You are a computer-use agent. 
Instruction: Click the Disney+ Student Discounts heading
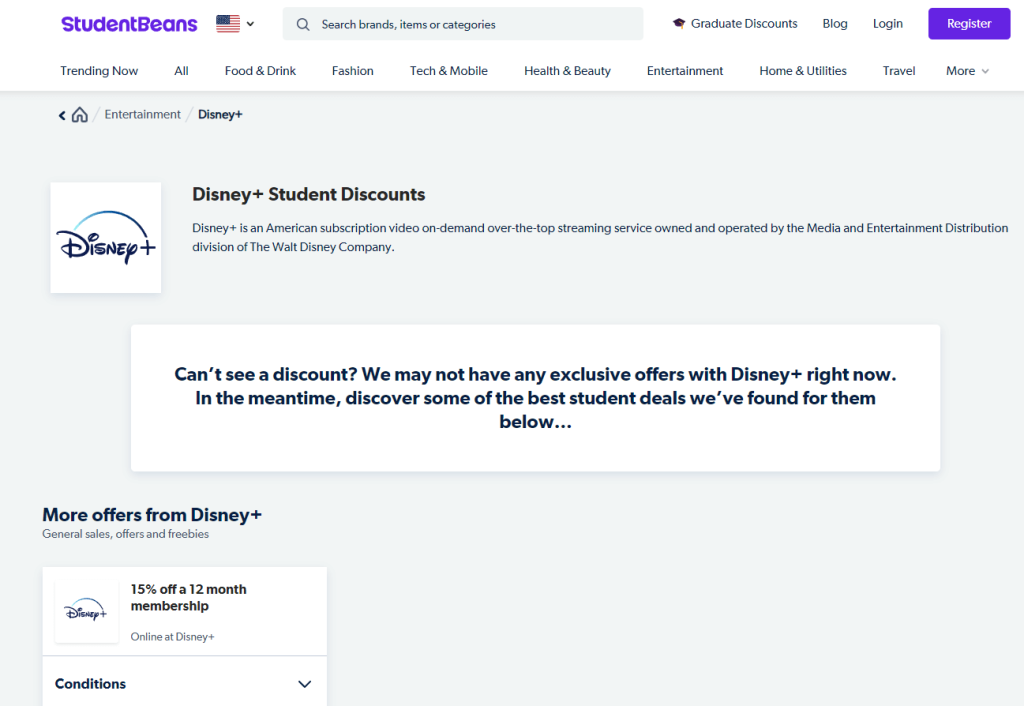pos(308,194)
